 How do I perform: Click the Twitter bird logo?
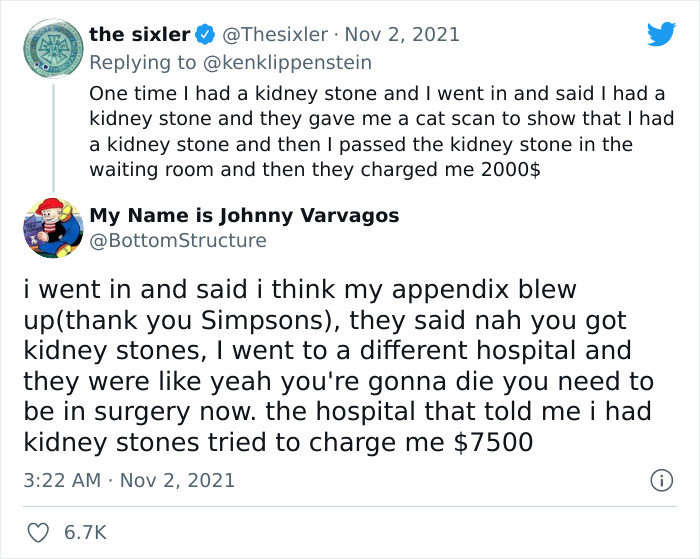[662, 33]
